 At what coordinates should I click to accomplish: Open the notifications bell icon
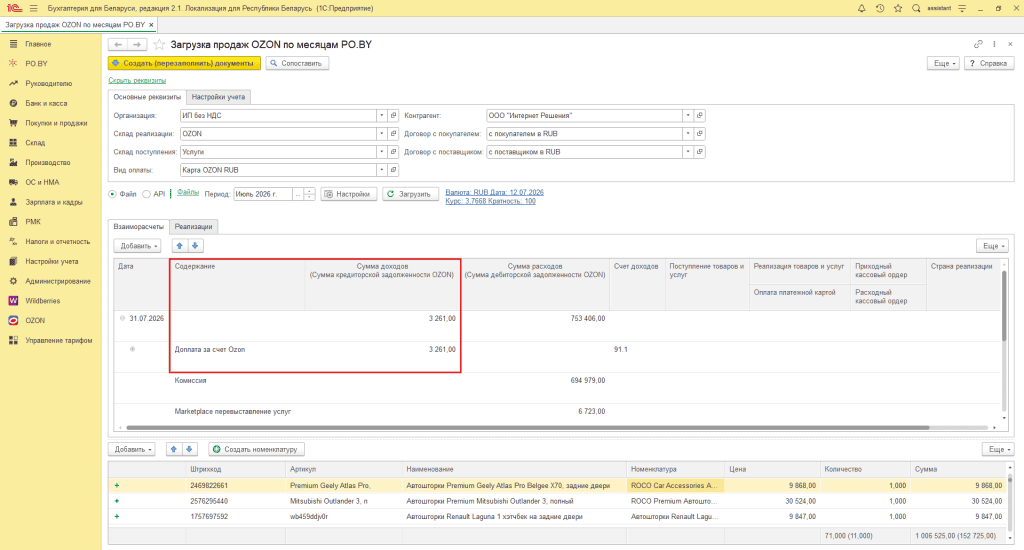point(861,8)
